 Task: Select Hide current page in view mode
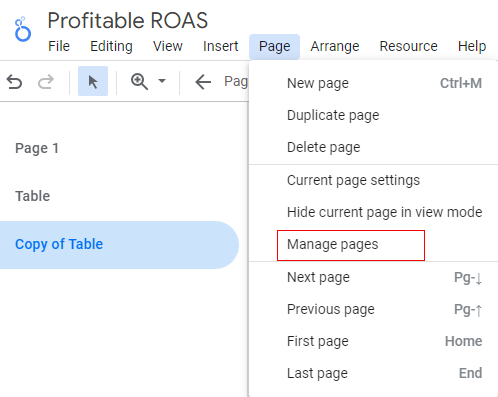[x=373, y=212]
